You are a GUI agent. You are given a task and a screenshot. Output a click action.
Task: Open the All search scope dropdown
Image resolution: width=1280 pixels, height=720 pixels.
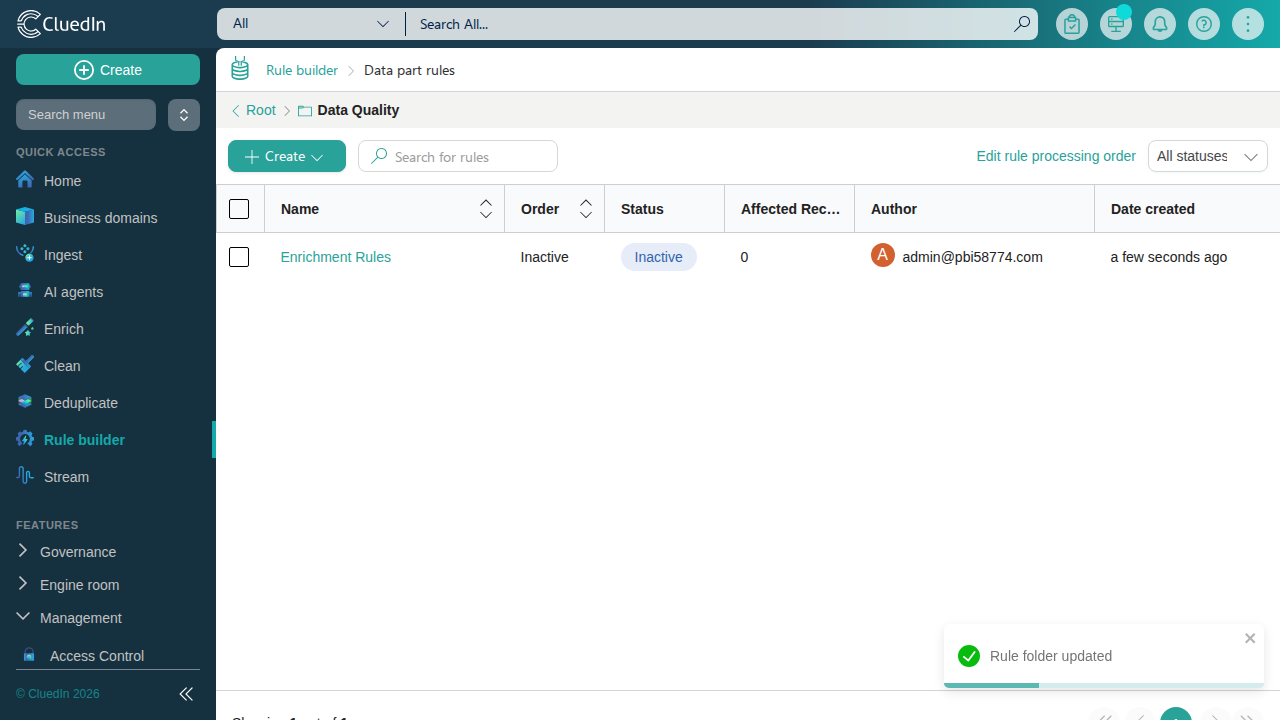pyautogui.click(x=311, y=24)
